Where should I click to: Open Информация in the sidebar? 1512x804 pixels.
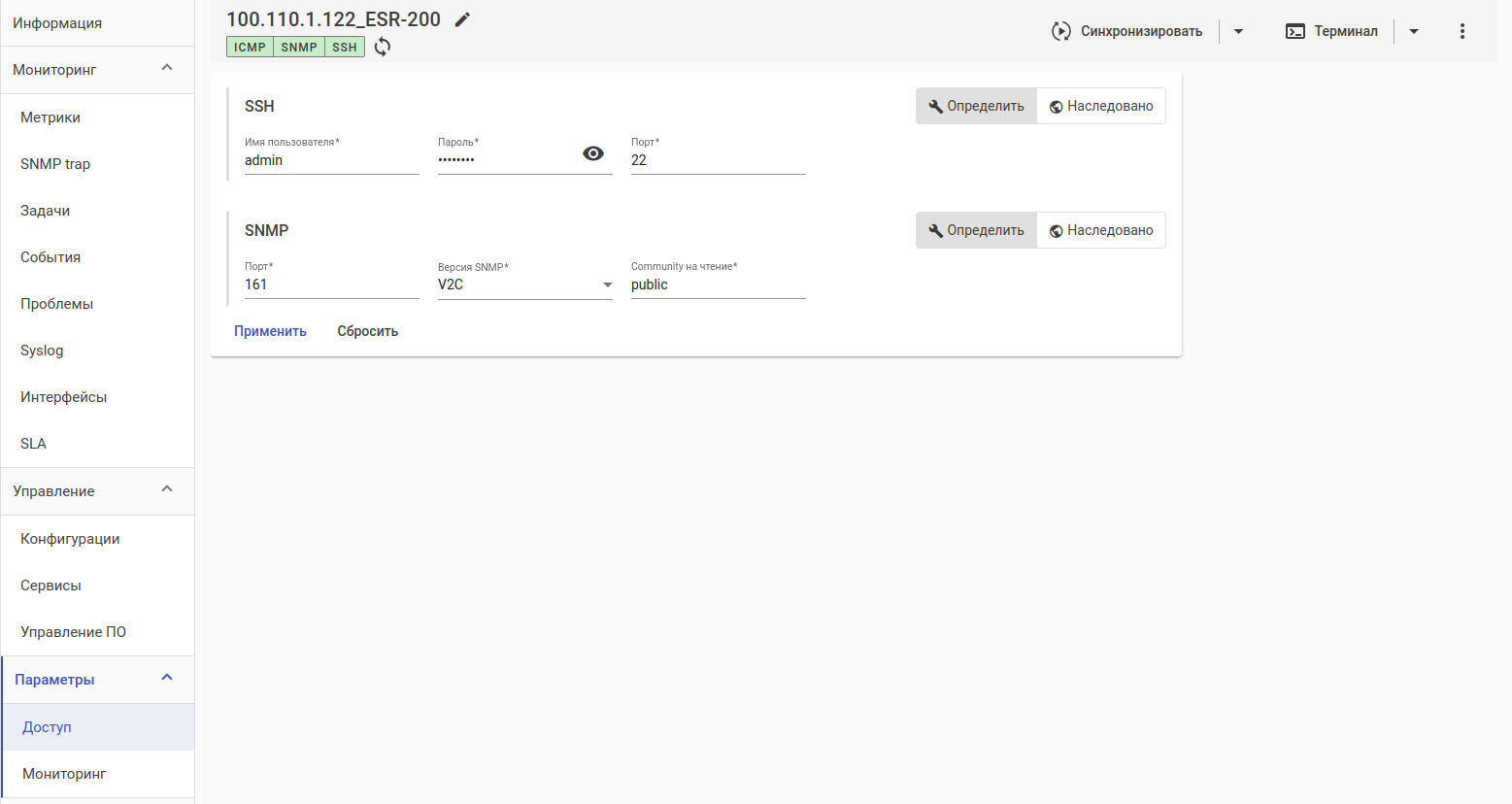(x=97, y=23)
